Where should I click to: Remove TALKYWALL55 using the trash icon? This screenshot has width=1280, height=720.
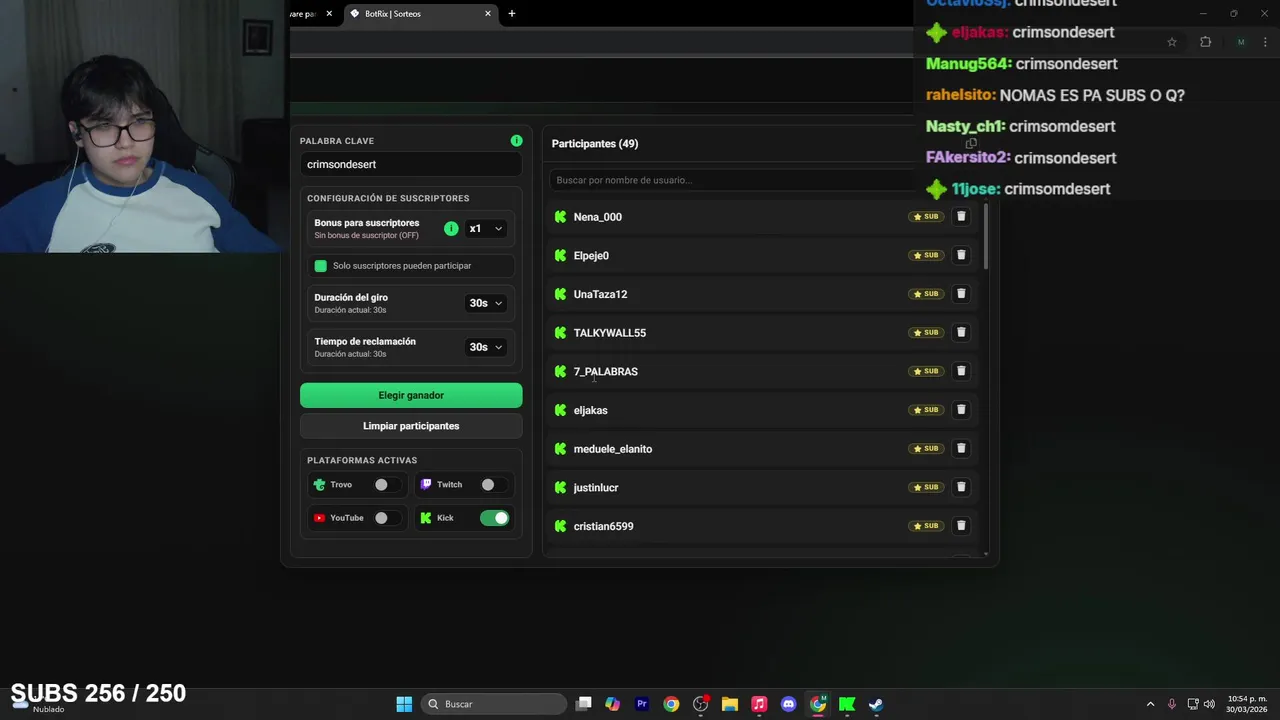(x=961, y=332)
